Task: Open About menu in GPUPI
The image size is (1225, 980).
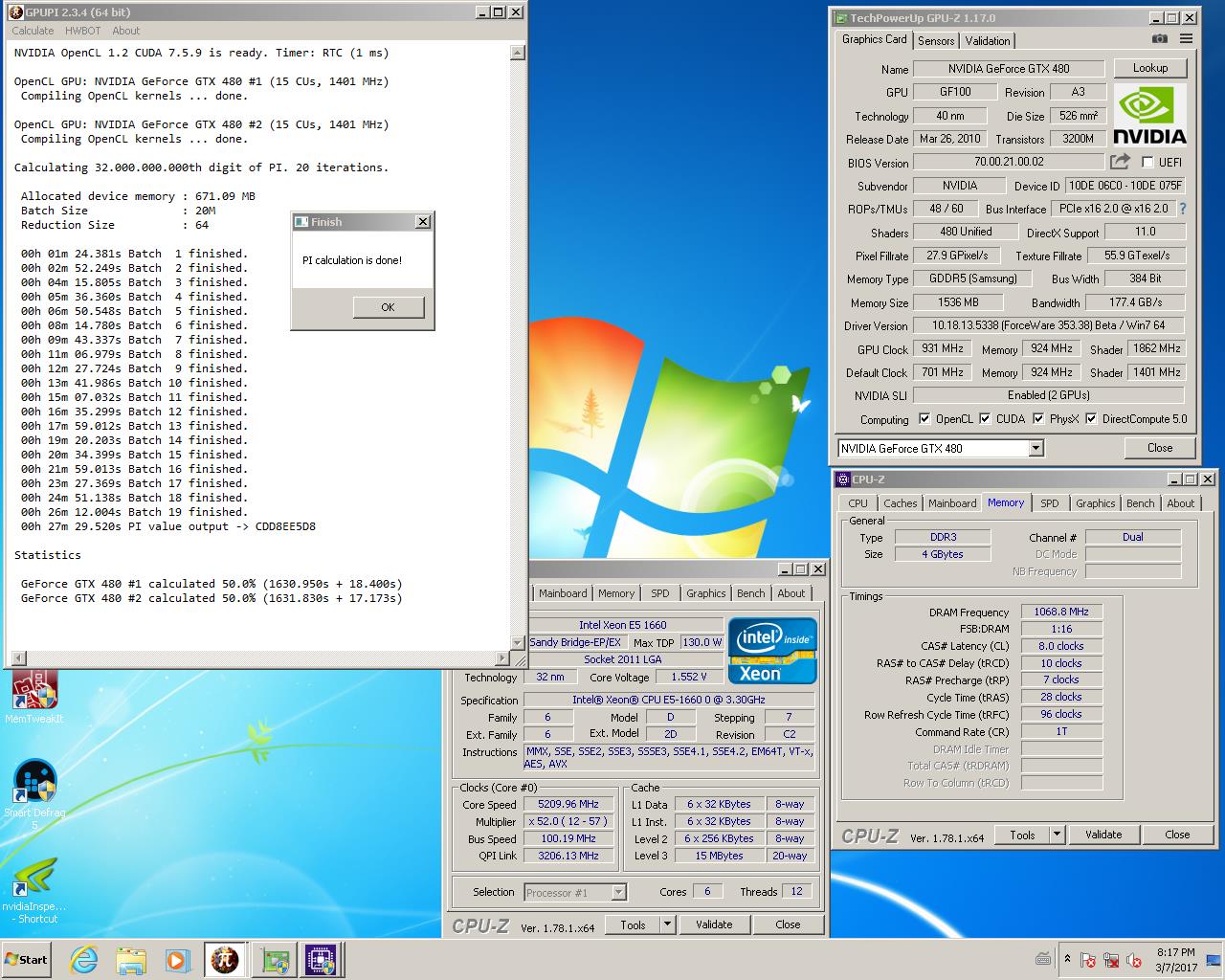Action: click(125, 31)
